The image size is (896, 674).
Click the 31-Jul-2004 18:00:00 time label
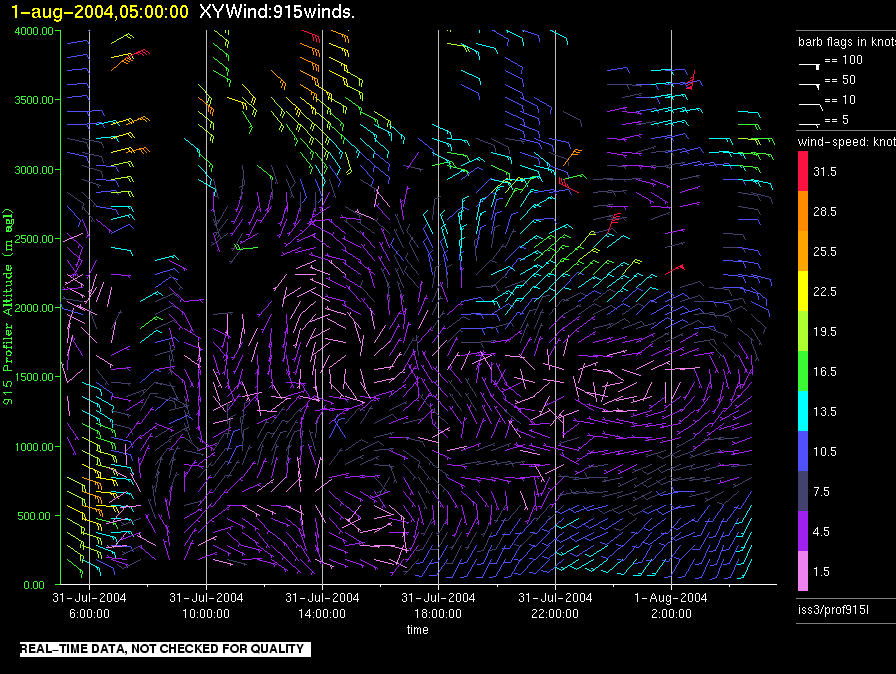(x=438, y=605)
